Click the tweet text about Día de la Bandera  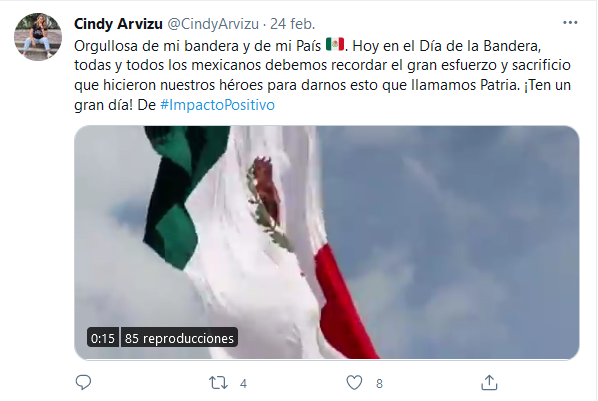pos(322,75)
